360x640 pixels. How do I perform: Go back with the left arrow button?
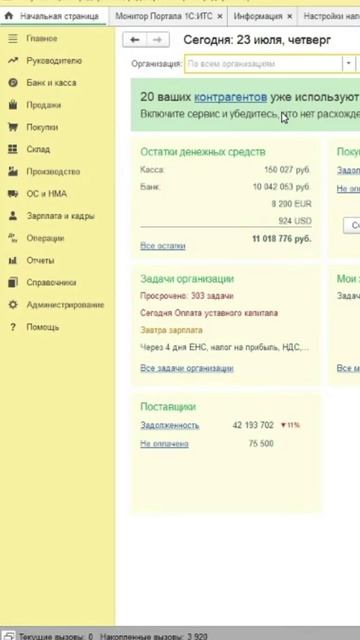pos(135,40)
